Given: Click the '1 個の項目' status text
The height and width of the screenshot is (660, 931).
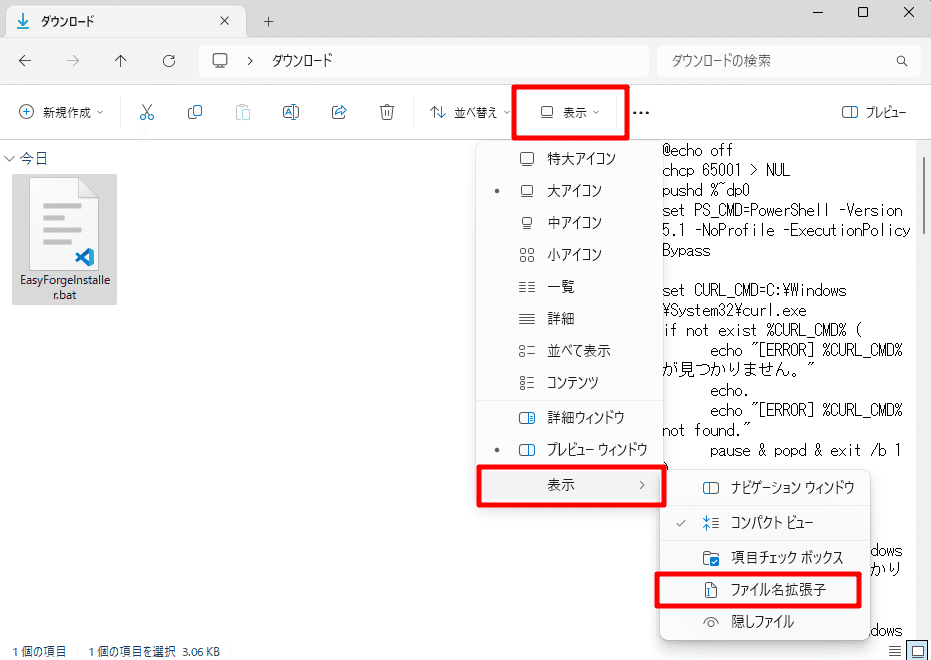Looking at the screenshot, I should (39, 652).
